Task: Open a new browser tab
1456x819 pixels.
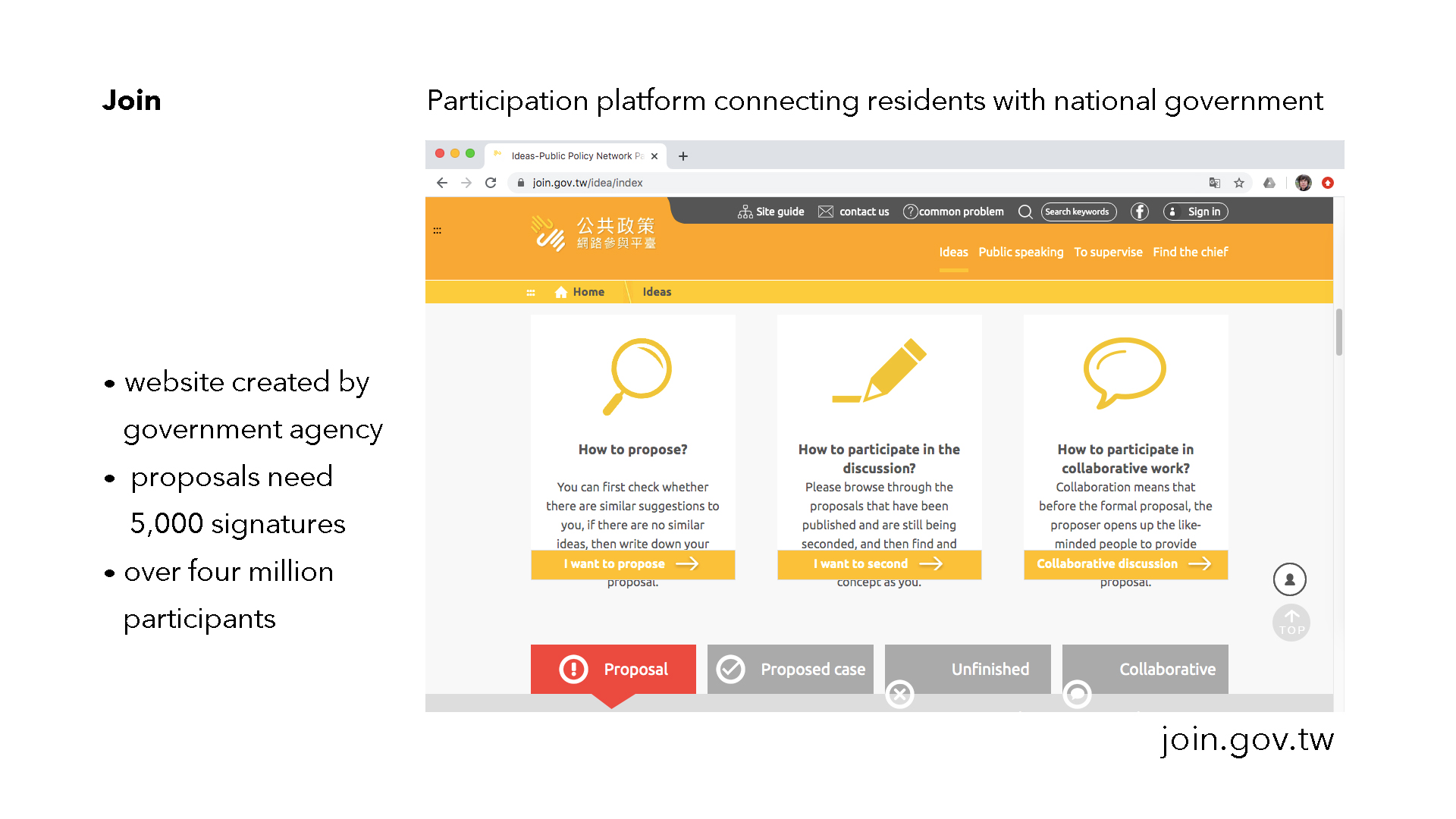Action: click(683, 156)
